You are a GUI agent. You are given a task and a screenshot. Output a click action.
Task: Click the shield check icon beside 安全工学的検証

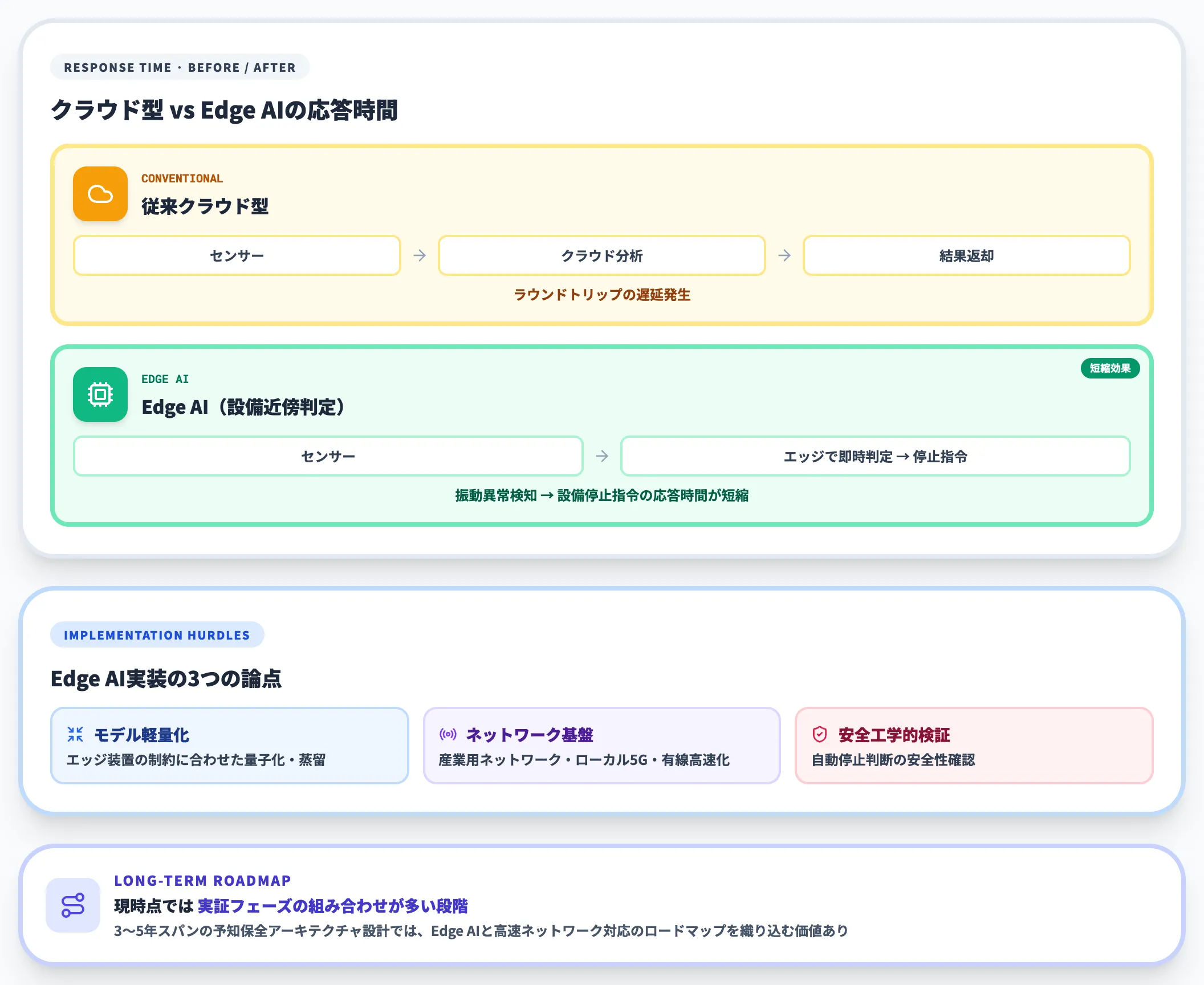click(x=820, y=734)
